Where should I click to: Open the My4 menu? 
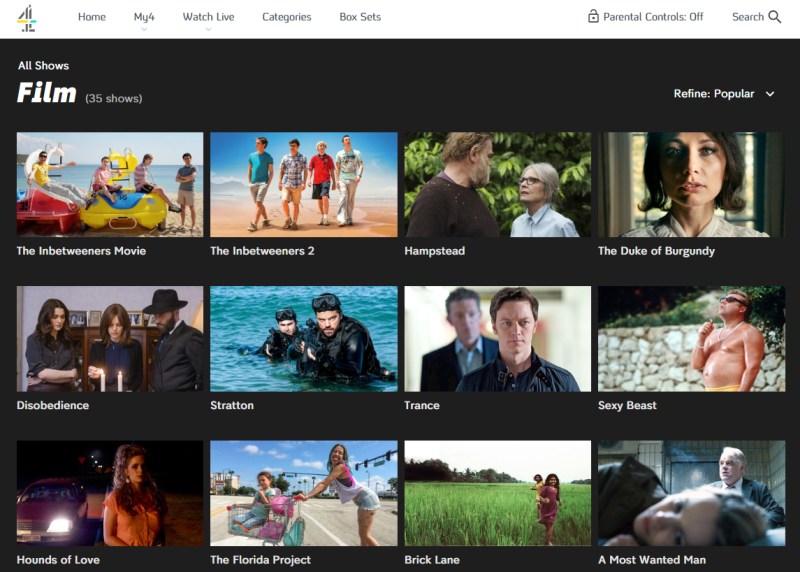144,17
